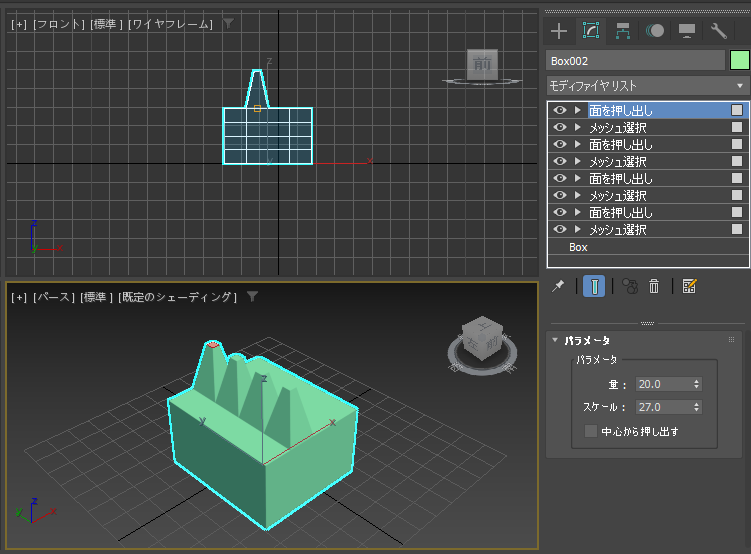Viewport: 751px width, 554px height.
Task: Open the Utilities wrench tab
Action: point(719,31)
